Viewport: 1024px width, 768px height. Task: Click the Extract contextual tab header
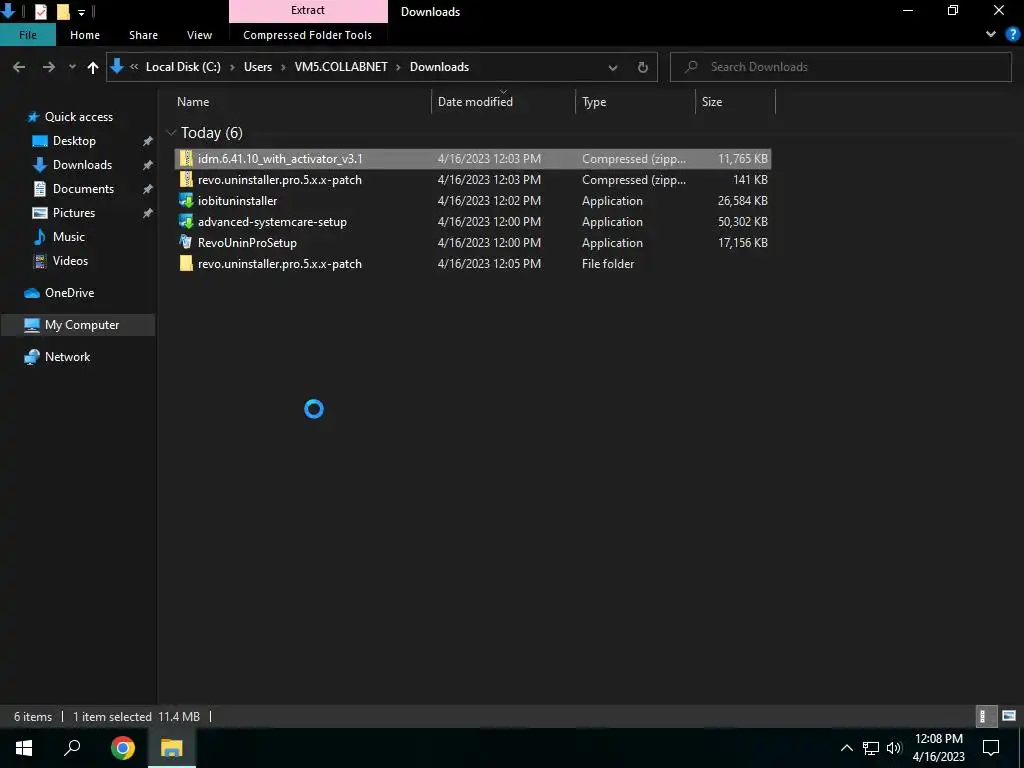click(x=308, y=10)
